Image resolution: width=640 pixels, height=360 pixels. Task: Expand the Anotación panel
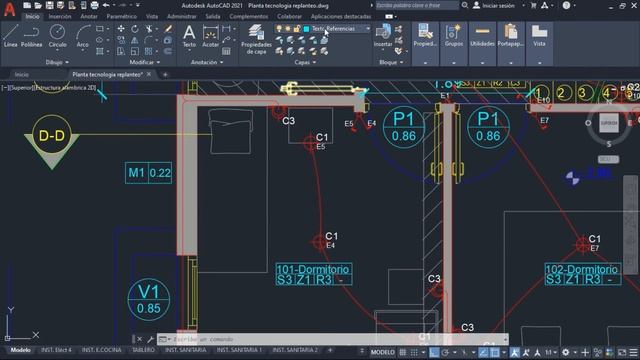coord(207,62)
